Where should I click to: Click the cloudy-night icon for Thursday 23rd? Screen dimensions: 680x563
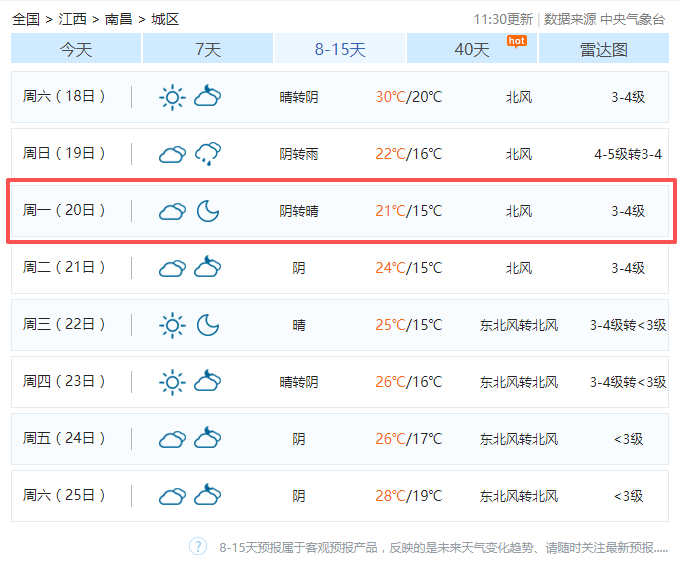(x=208, y=382)
